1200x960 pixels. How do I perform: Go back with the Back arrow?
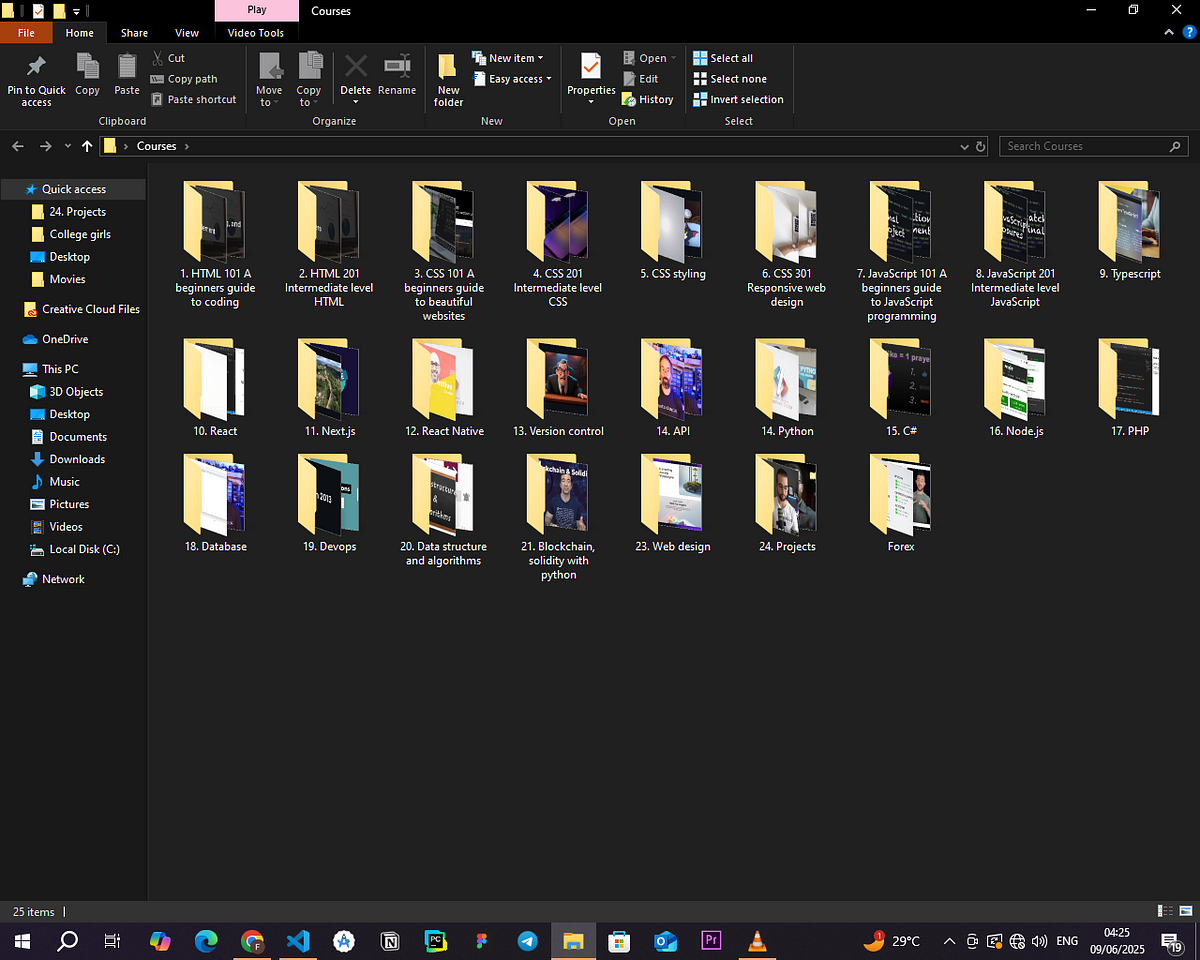(x=18, y=146)
